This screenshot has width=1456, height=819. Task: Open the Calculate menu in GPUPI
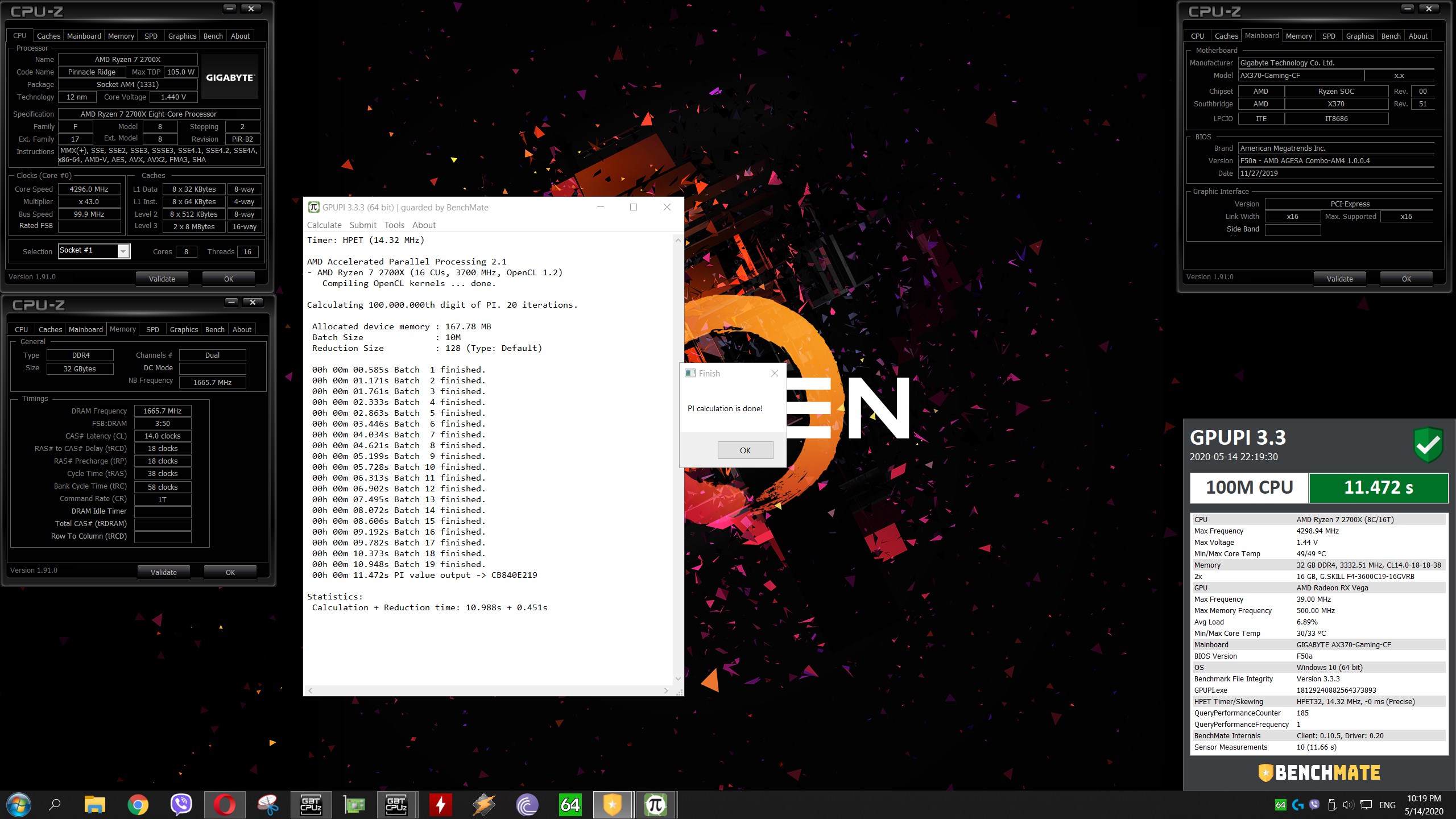[x=324, y=225]
